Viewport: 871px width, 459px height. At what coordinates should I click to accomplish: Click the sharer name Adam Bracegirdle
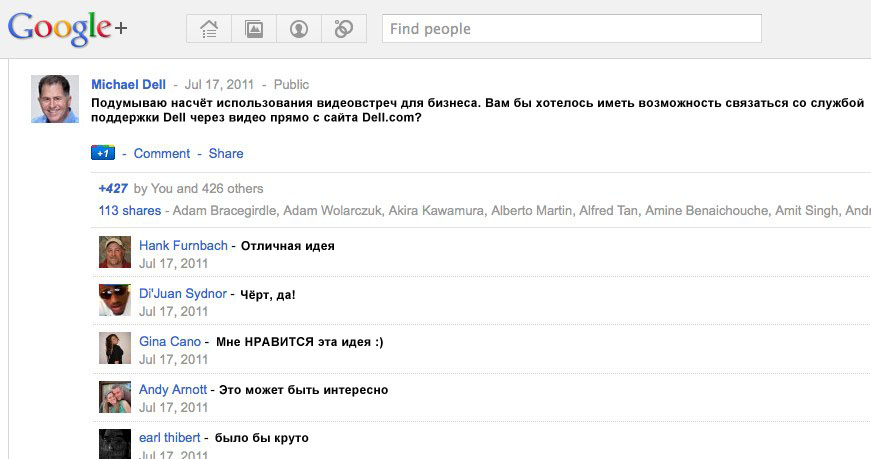[x=224, y=211]
